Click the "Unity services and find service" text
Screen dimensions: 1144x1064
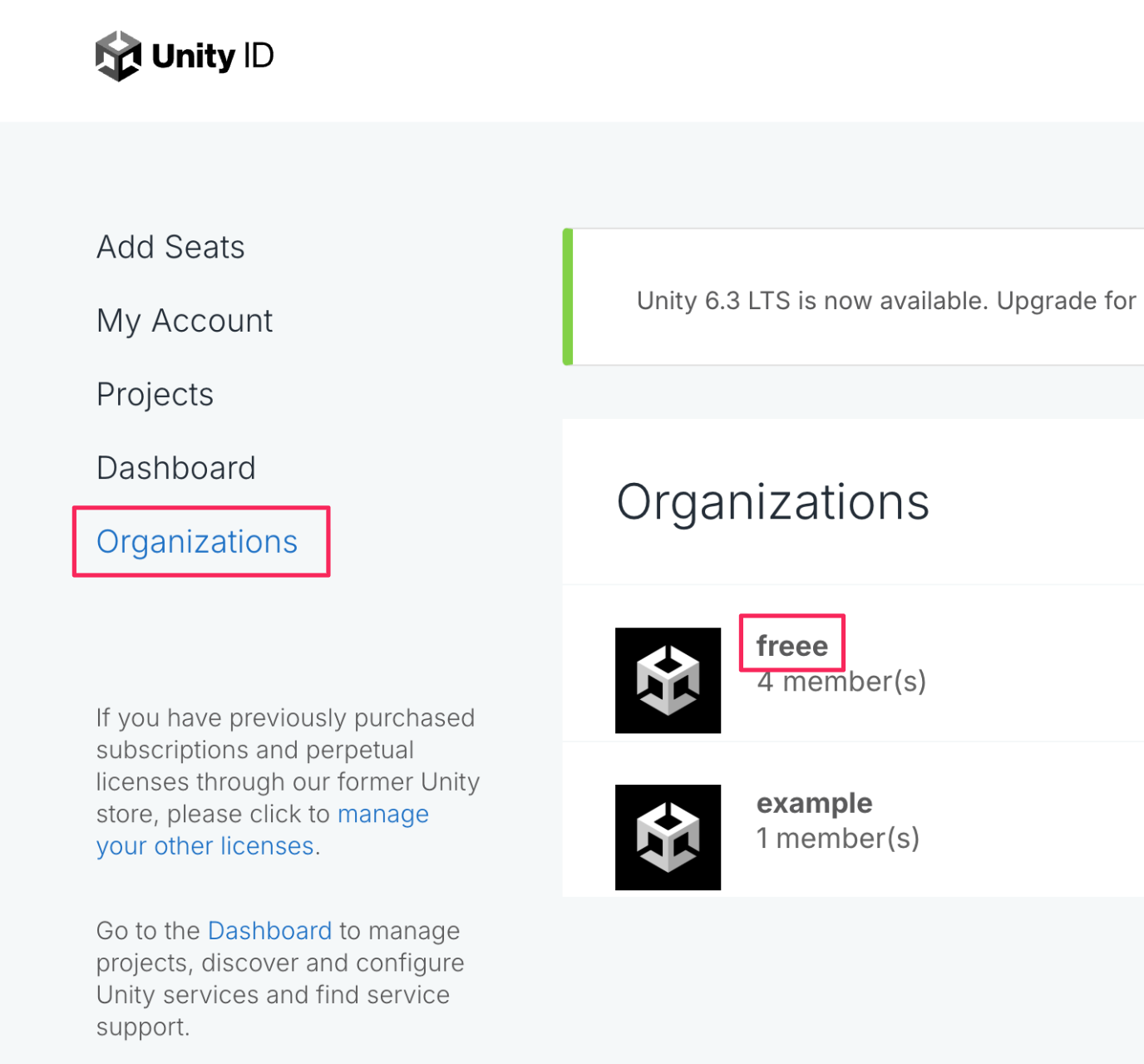click(273, 995)
